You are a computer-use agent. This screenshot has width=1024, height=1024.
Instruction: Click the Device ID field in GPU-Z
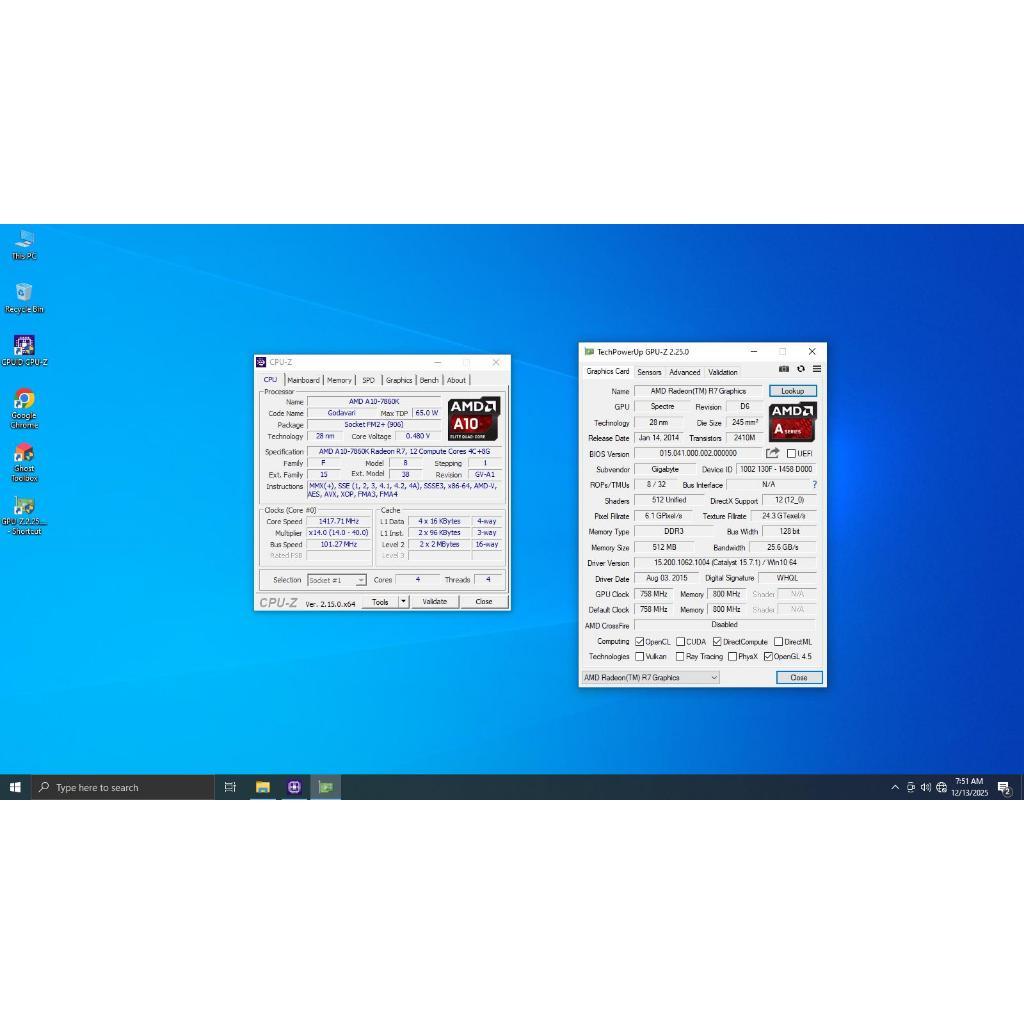click(x=776, y=469)
